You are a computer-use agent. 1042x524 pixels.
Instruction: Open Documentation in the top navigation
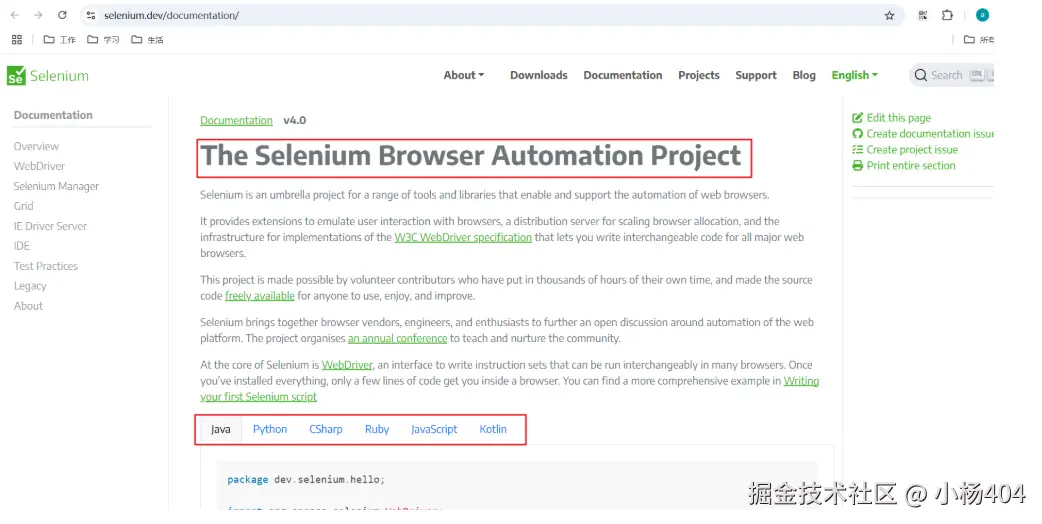click(x=623, y=75)
